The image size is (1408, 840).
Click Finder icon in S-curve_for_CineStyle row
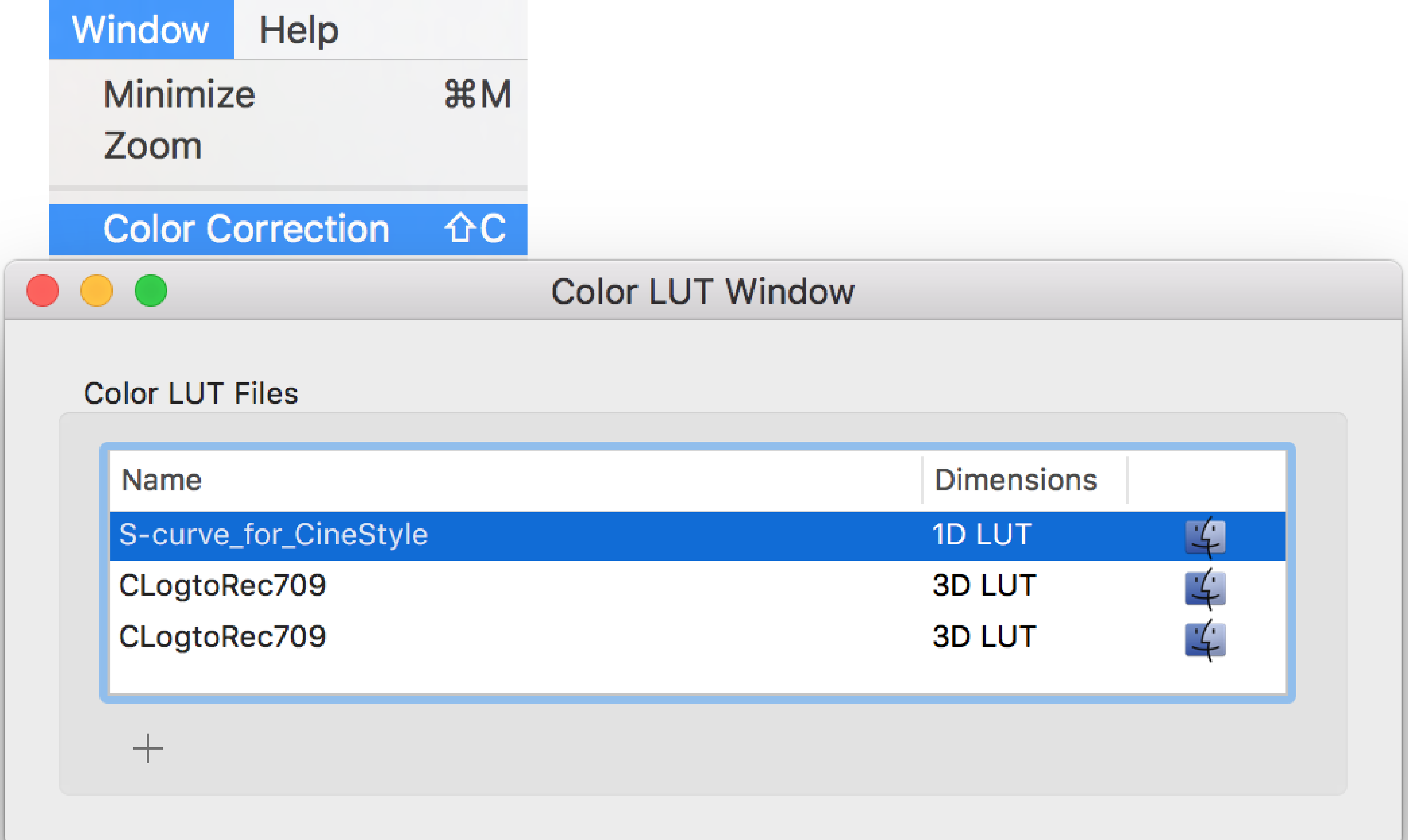coord(1205,536)
